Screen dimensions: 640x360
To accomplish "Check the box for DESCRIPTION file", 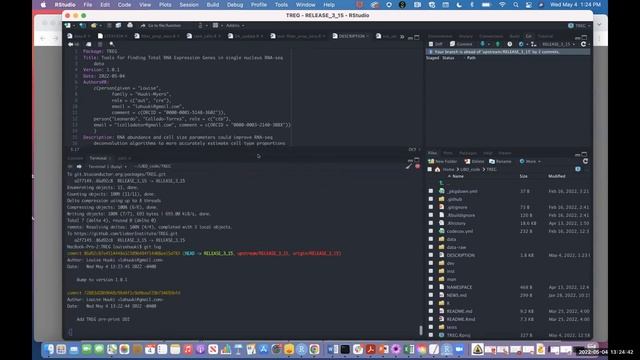I will coord(431,255).
